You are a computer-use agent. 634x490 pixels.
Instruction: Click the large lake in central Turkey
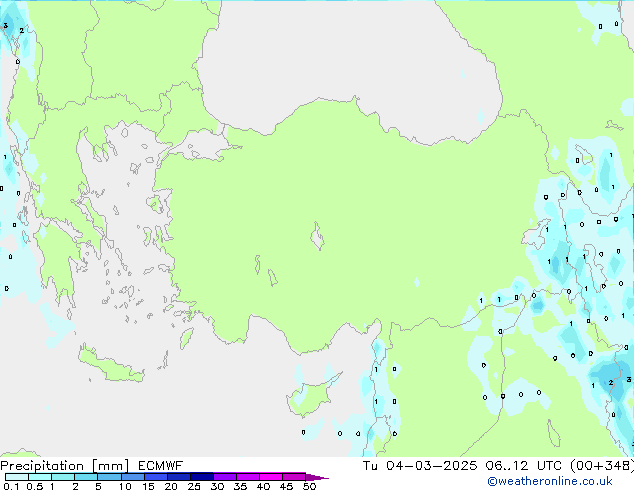[318, 239]
